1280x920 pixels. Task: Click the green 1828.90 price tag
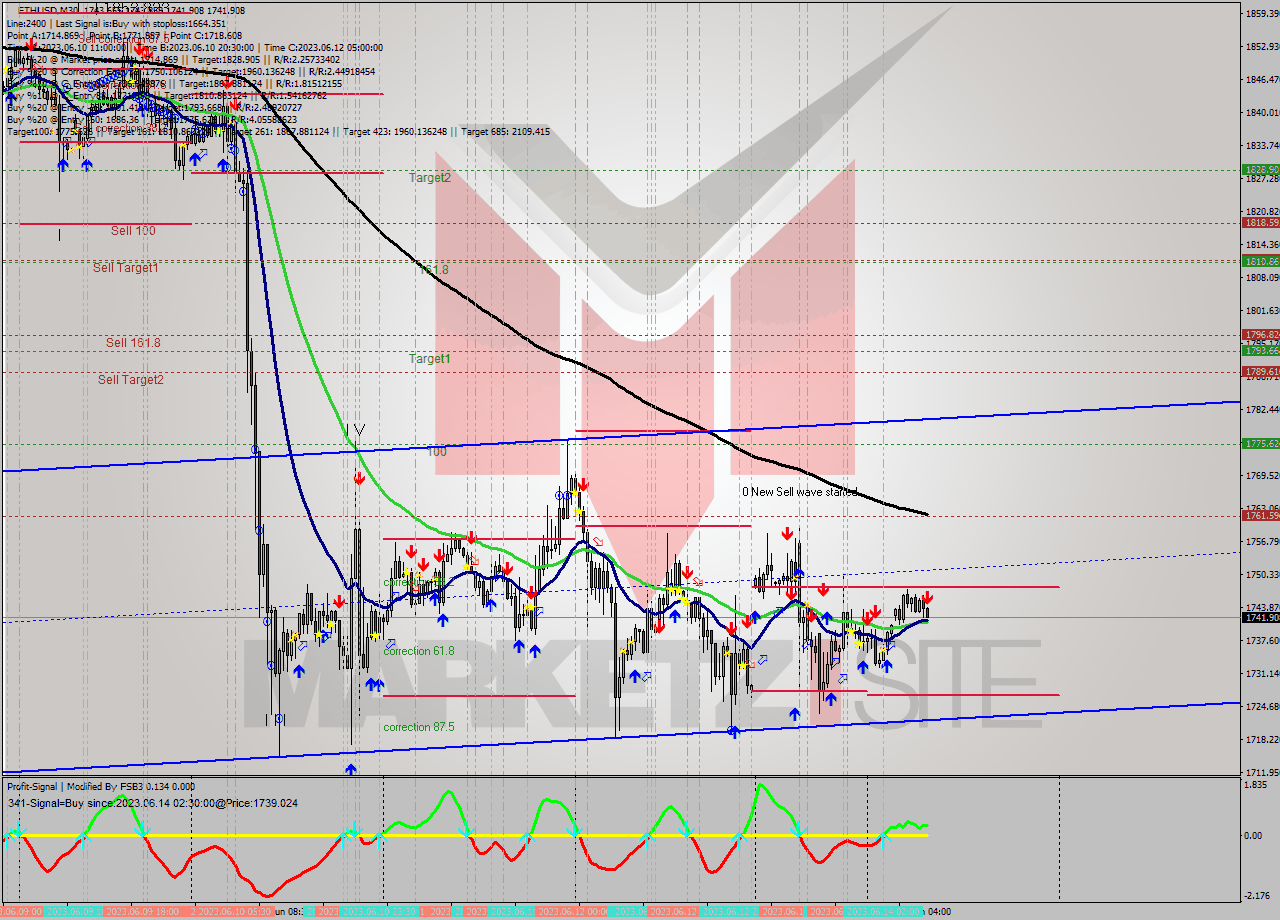tap(1261, 170)
